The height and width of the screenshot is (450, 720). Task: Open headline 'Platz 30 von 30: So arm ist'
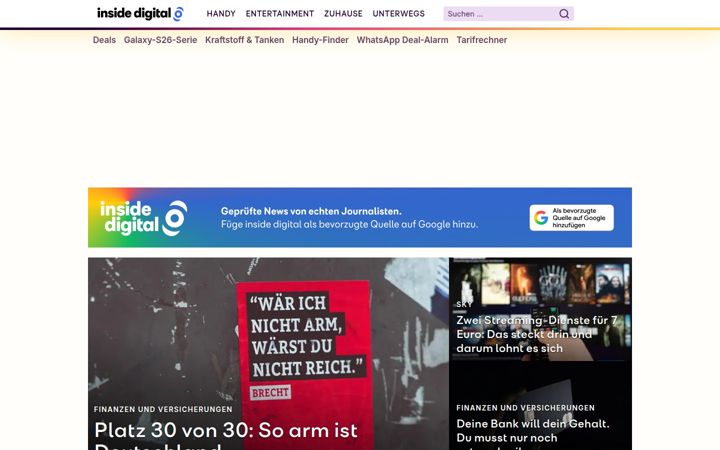(225, 431)
